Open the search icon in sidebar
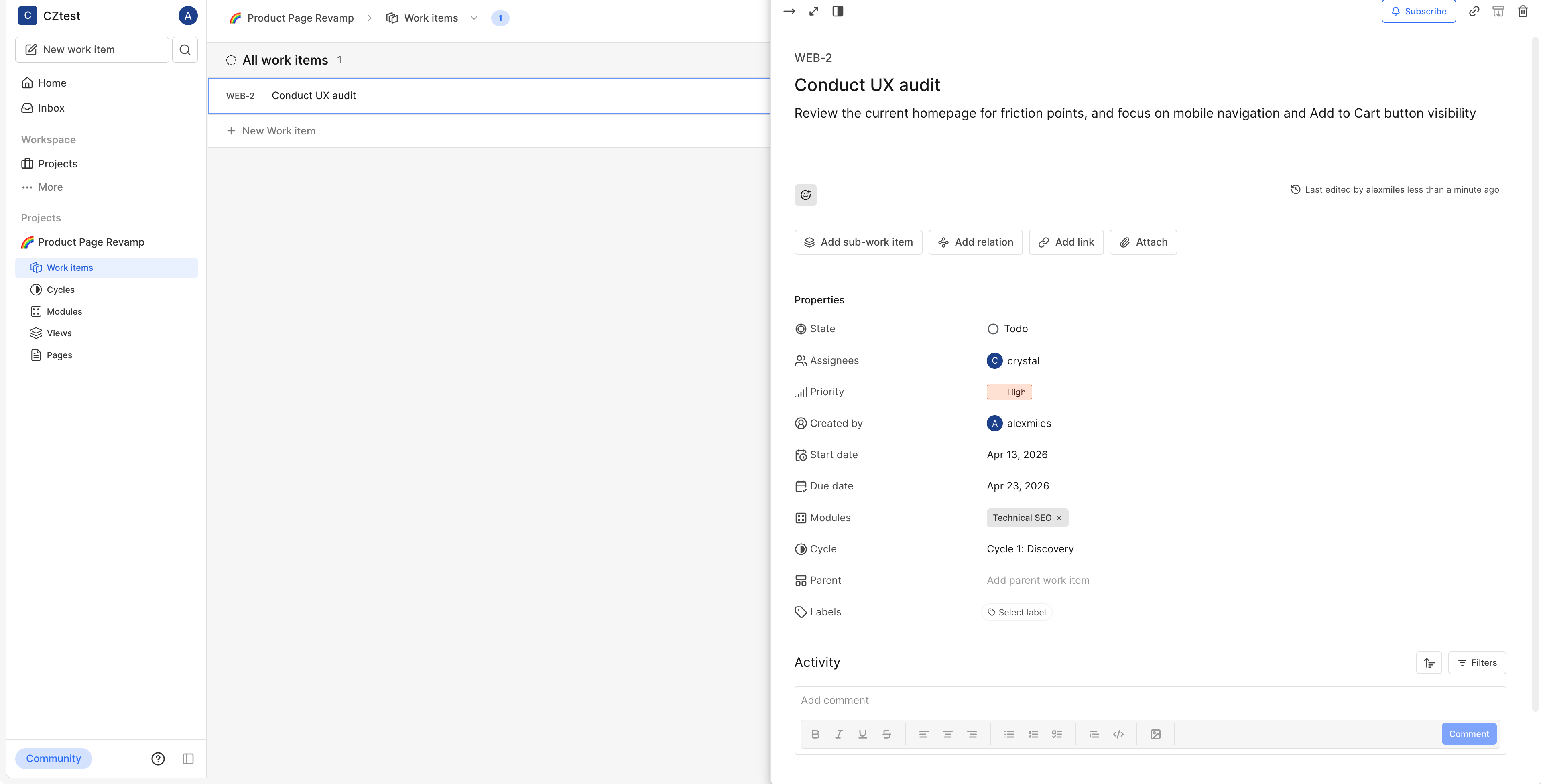Image resolution: width=1541 pixels, height=784 pixels. [185, 50]
